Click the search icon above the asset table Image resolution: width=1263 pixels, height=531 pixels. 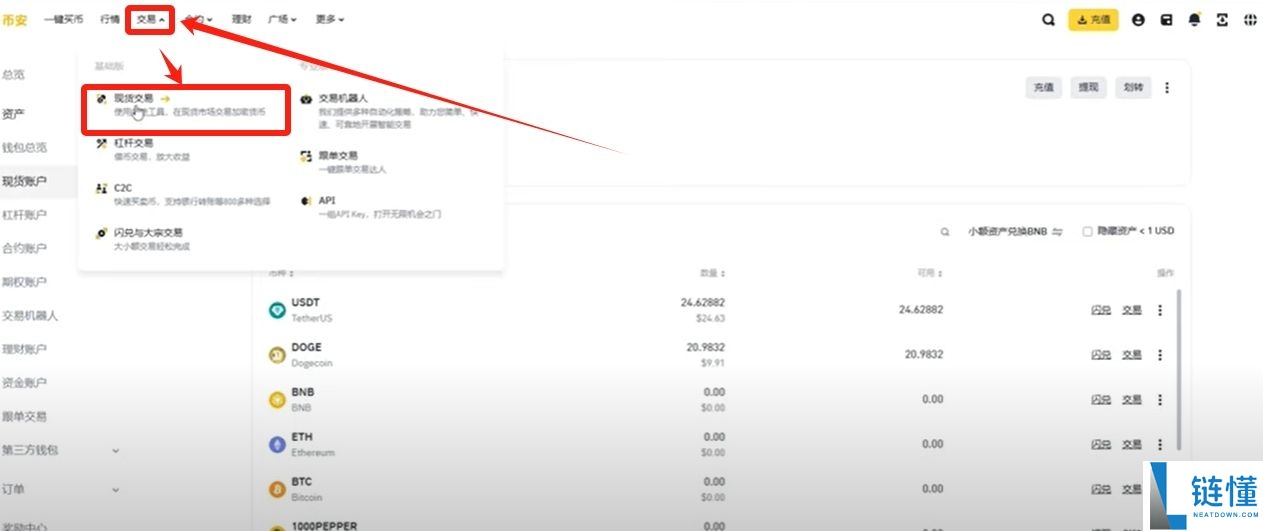[944, 231]
